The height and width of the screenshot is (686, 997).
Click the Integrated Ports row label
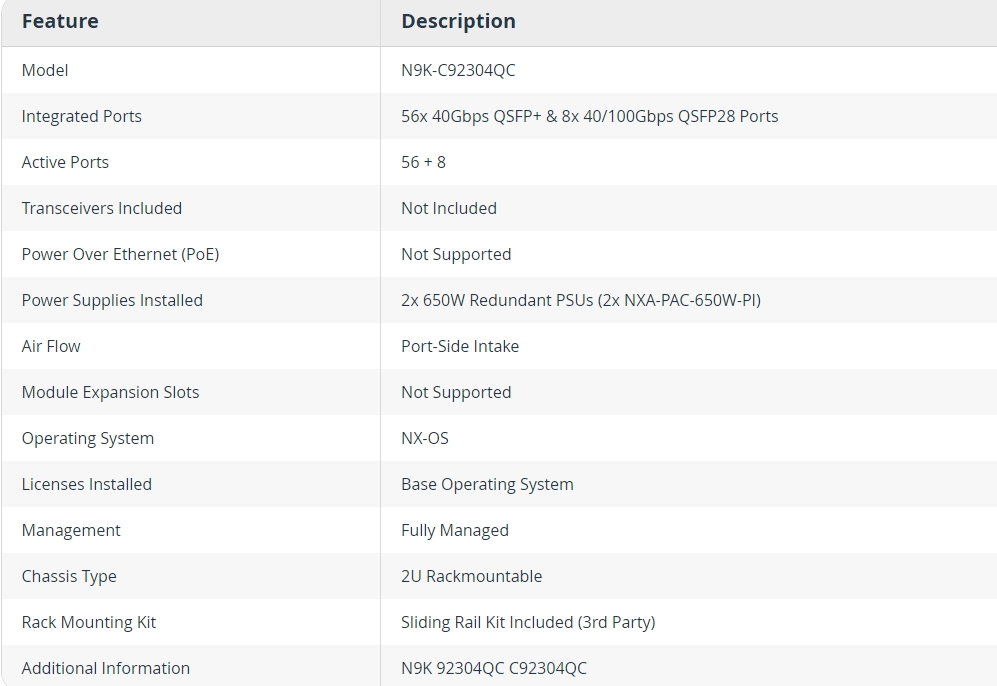(x=81, y=116)
